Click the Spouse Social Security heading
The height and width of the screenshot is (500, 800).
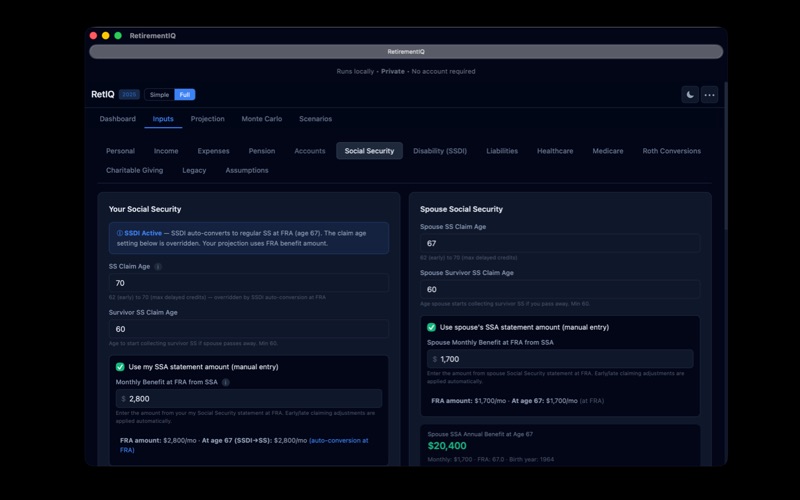[x=461, y=209]
